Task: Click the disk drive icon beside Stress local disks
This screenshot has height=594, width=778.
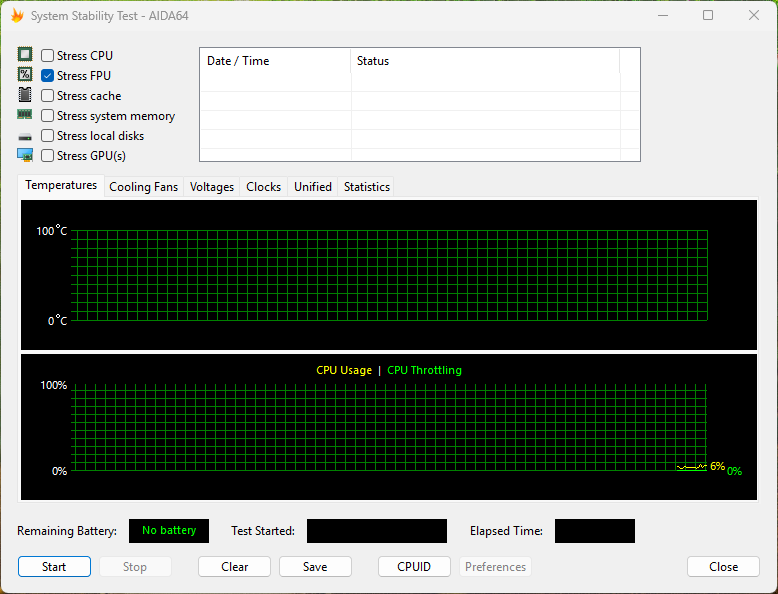Action: tap(25, 136)
